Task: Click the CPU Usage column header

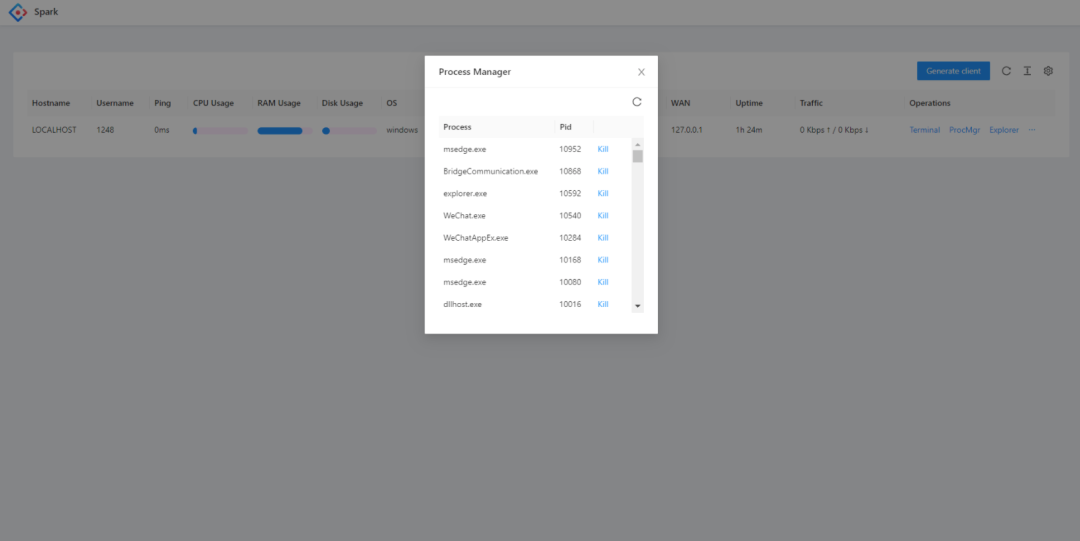Action: pos(214,103)
